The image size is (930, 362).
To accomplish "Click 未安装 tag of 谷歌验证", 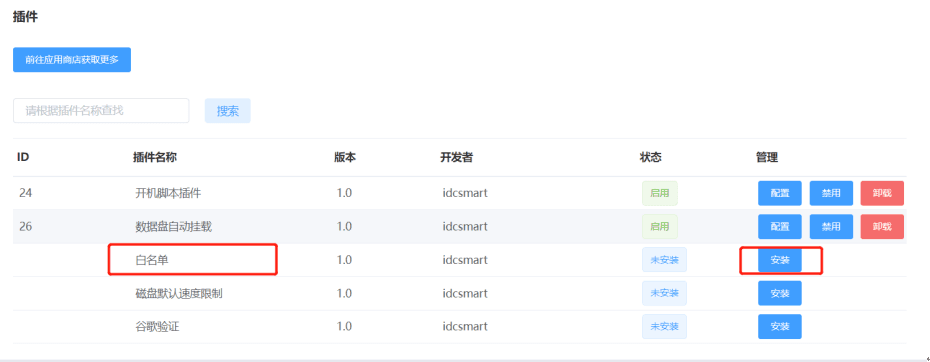I will pyautogui.click(x=664, y=326).
